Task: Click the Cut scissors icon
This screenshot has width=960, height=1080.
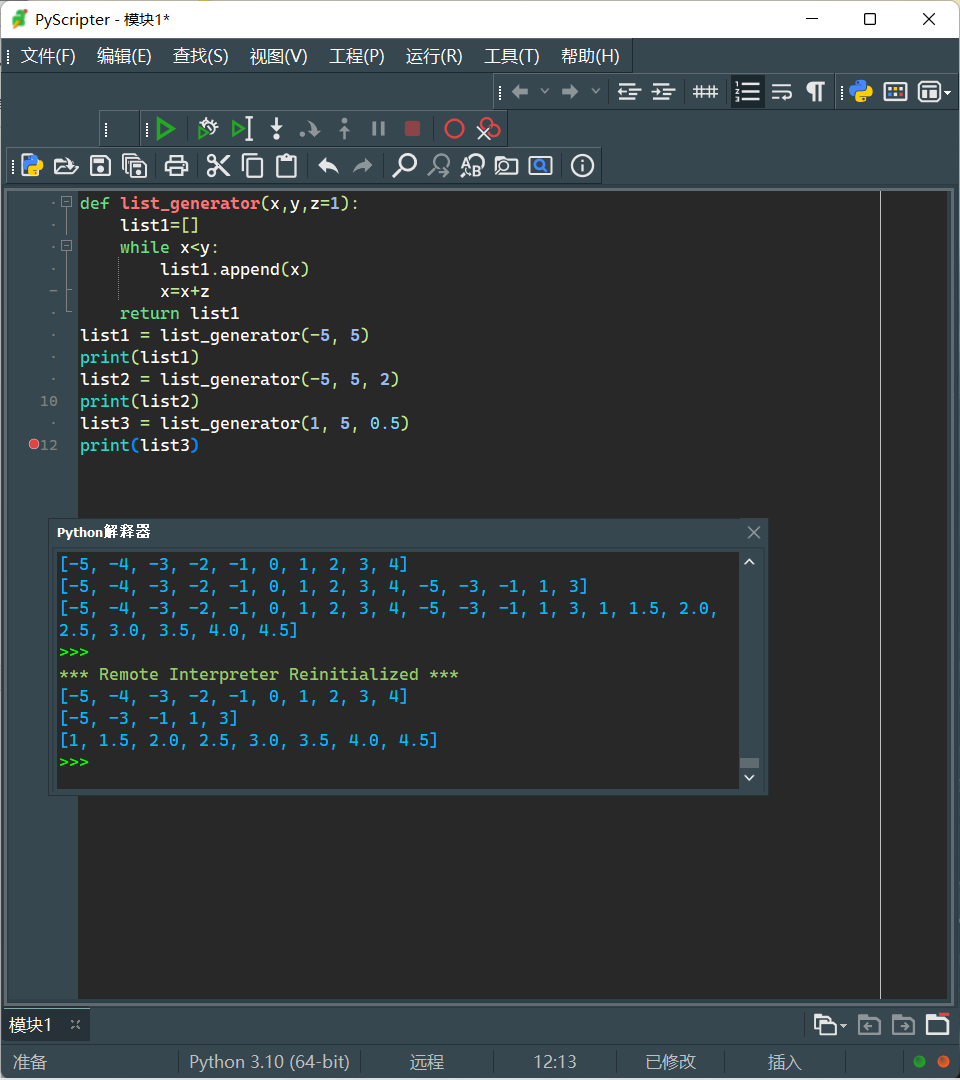Action: pyautogui.click(x=218, y=166)
